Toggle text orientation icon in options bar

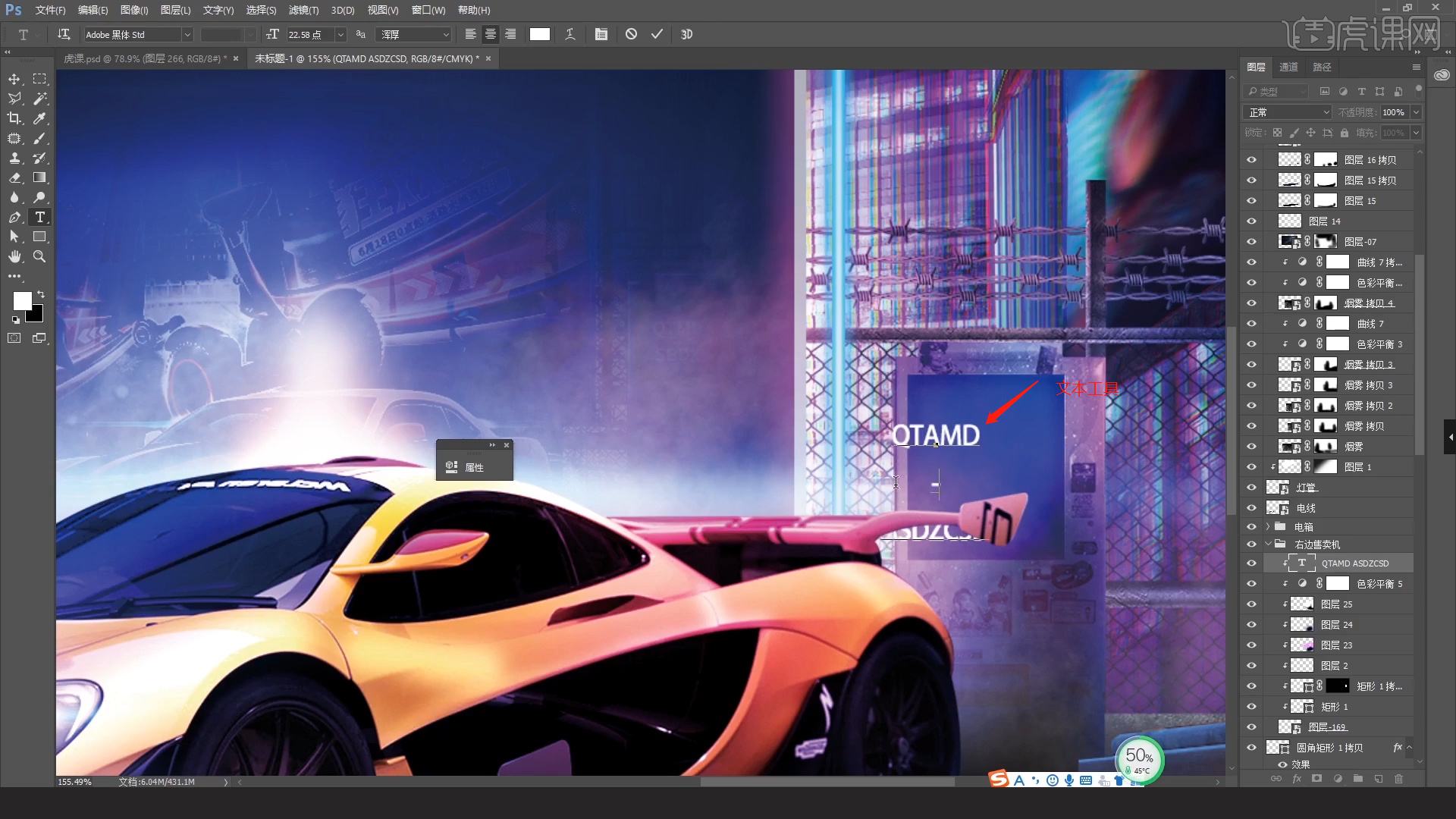click(64, 34)
